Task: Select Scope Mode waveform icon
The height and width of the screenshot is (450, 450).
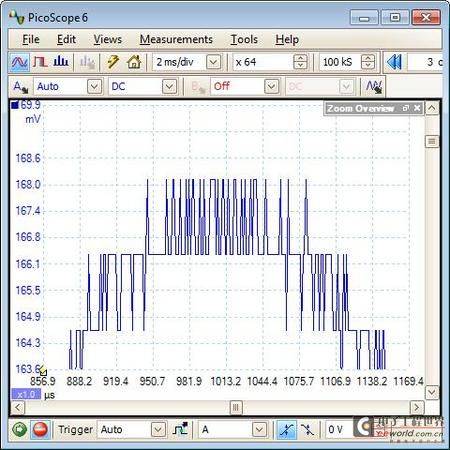Action: [x=19, y=62]
